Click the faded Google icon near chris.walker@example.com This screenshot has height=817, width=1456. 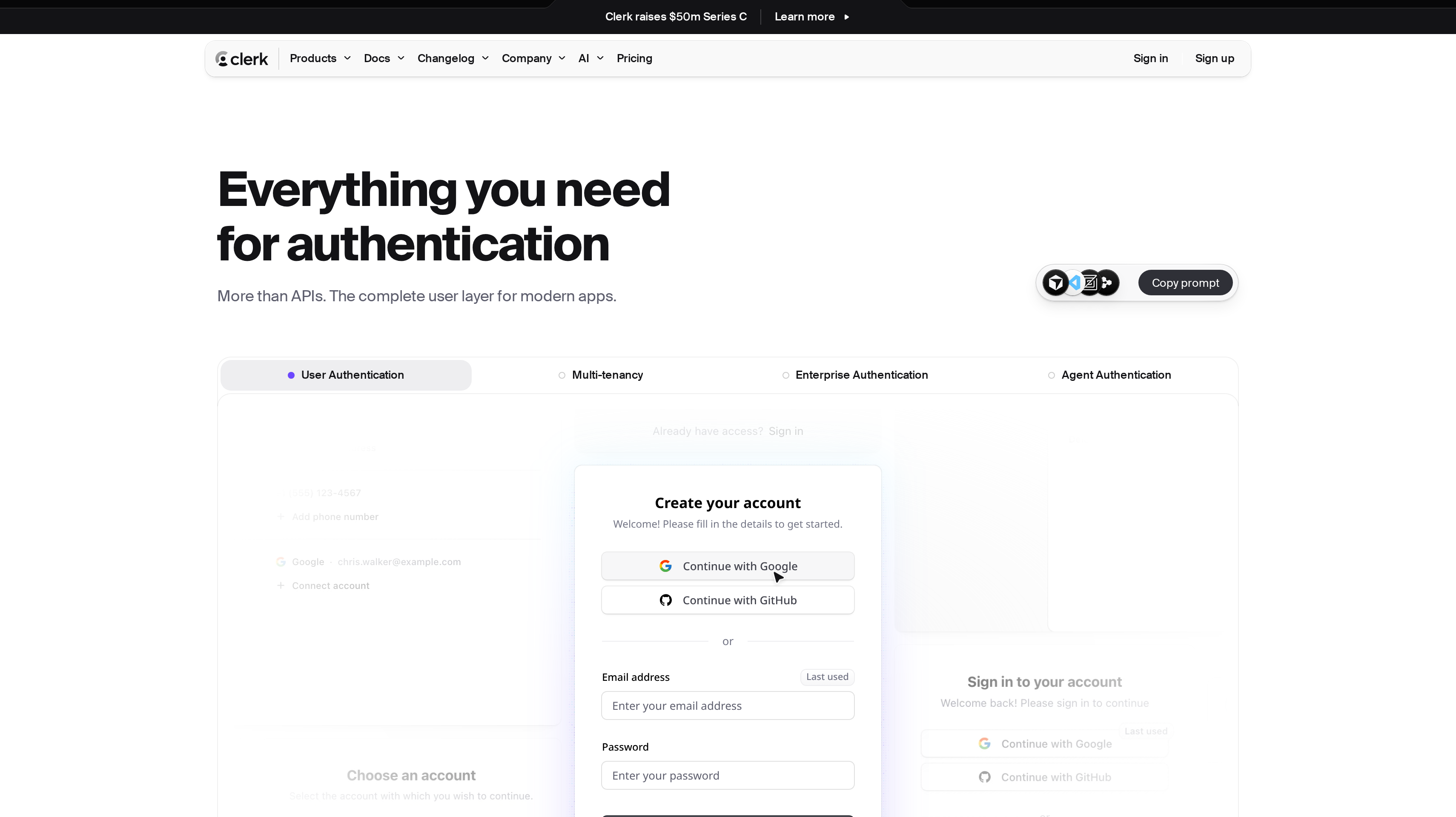281,562
